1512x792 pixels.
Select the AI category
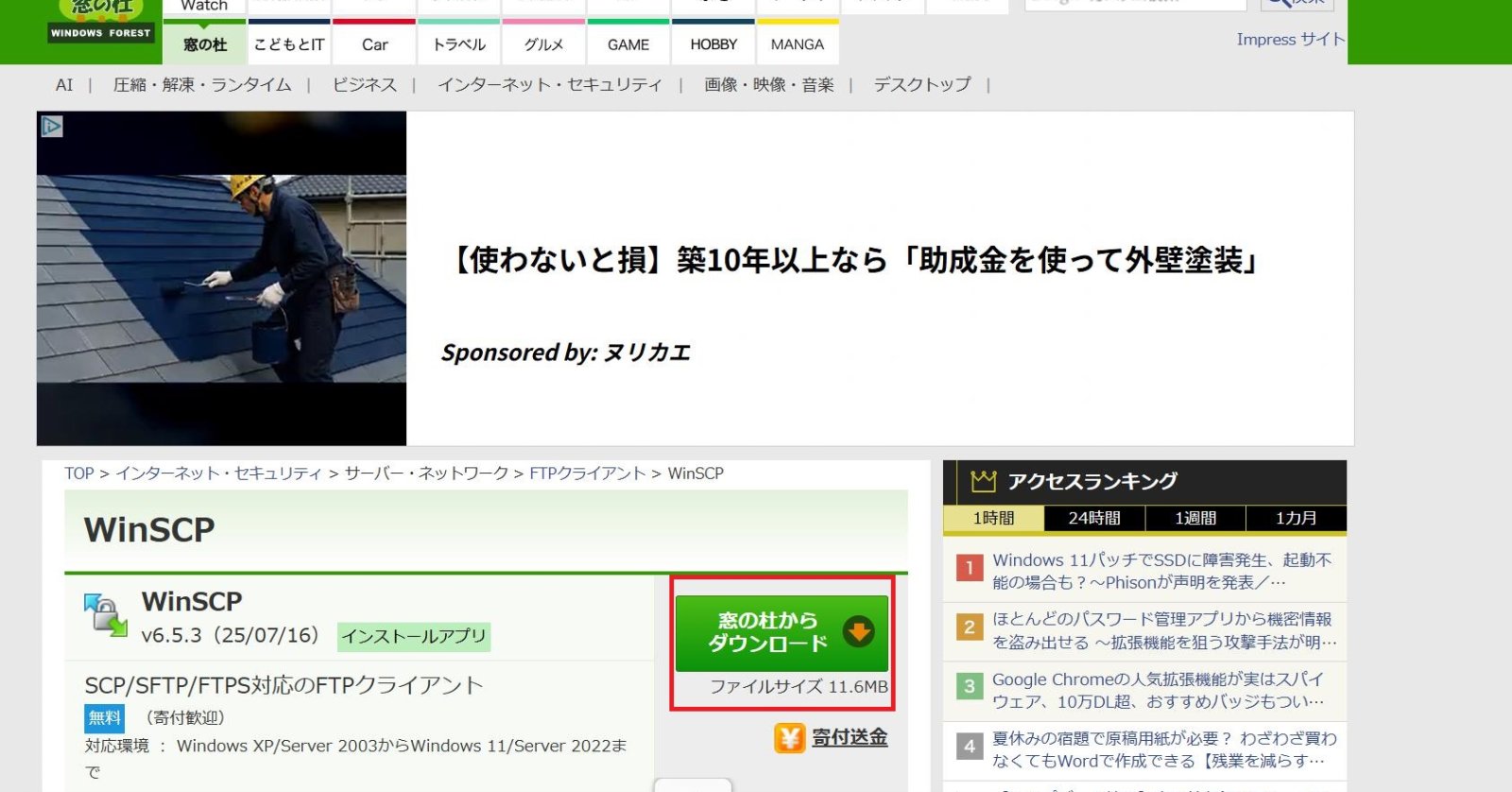pyautogui.click(x=64, y=85)
